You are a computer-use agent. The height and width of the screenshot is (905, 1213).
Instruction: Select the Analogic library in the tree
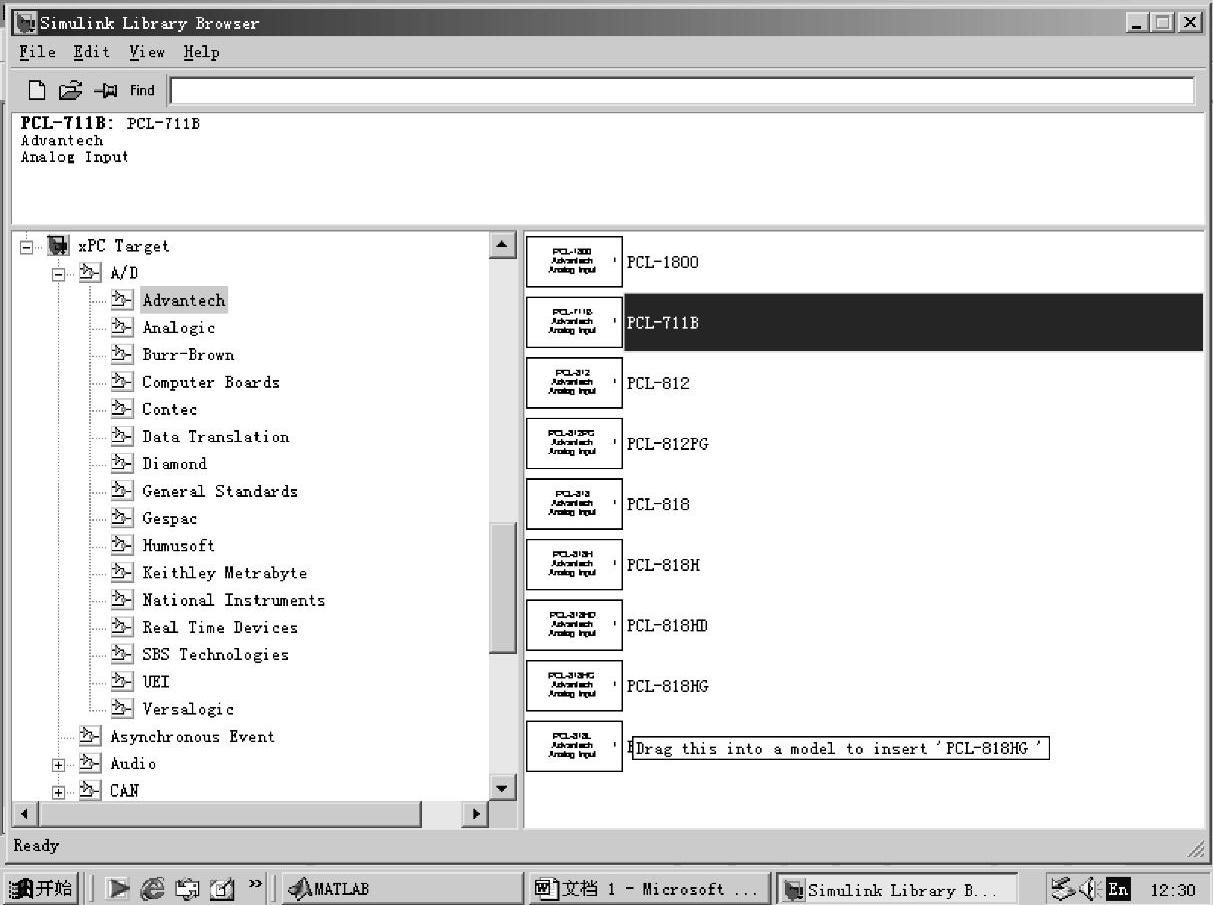179,327
